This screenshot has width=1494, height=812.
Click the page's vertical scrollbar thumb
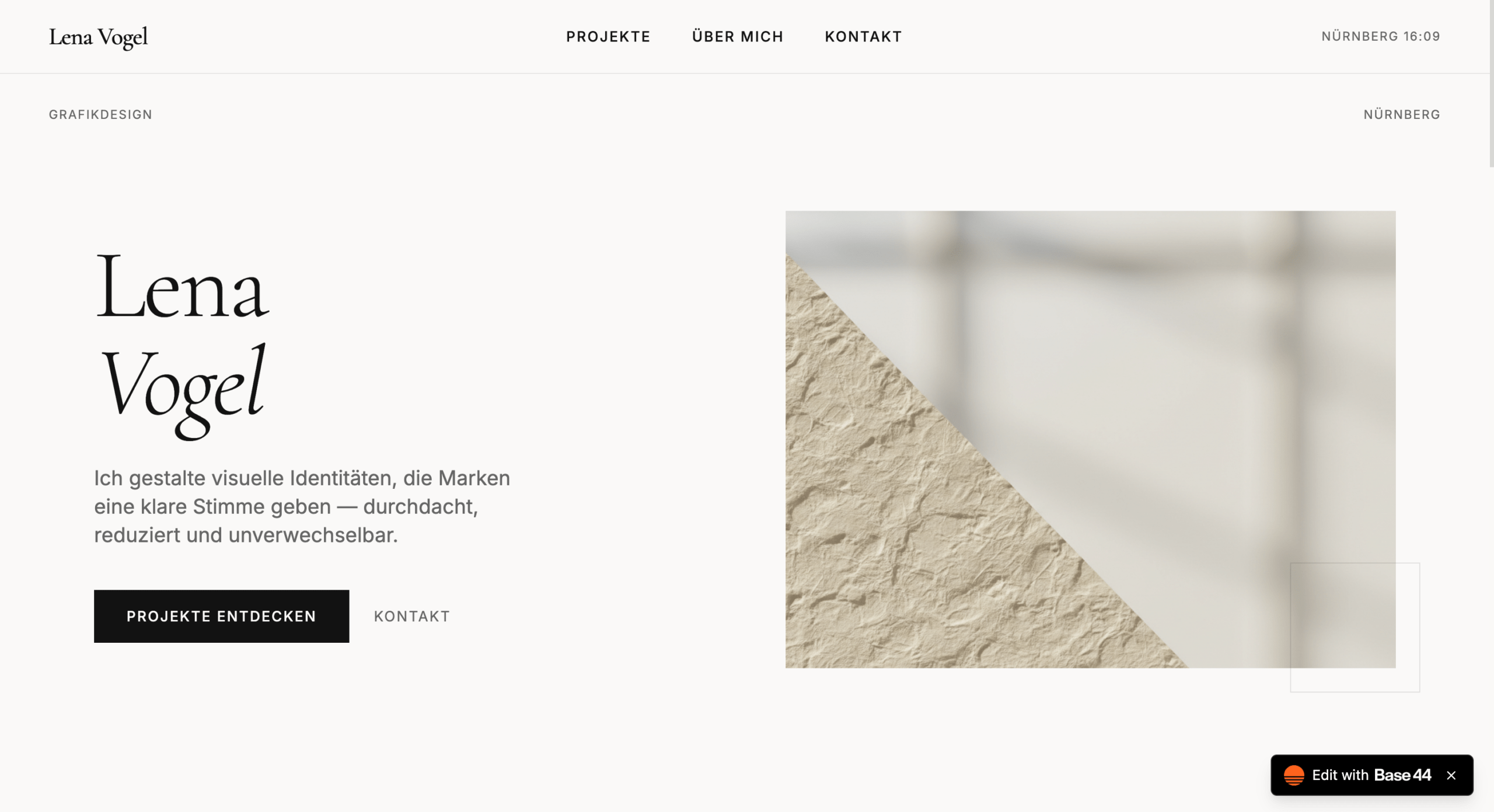pyautogui.click(x=1492, y=83)
